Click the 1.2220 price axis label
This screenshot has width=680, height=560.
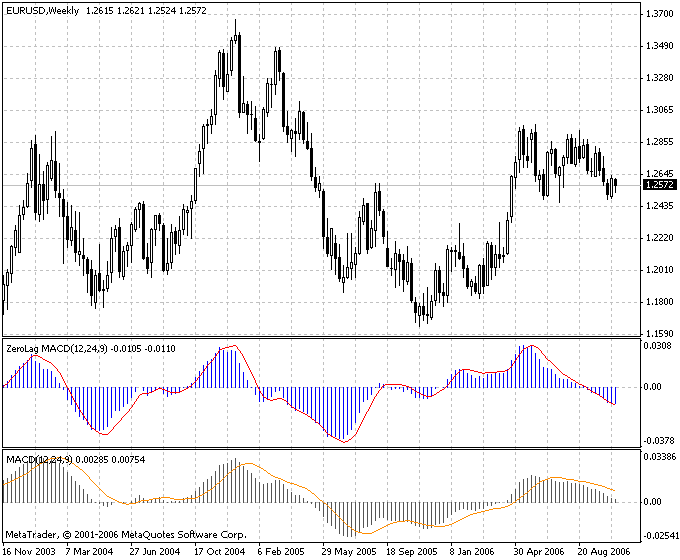click(659, 238)
